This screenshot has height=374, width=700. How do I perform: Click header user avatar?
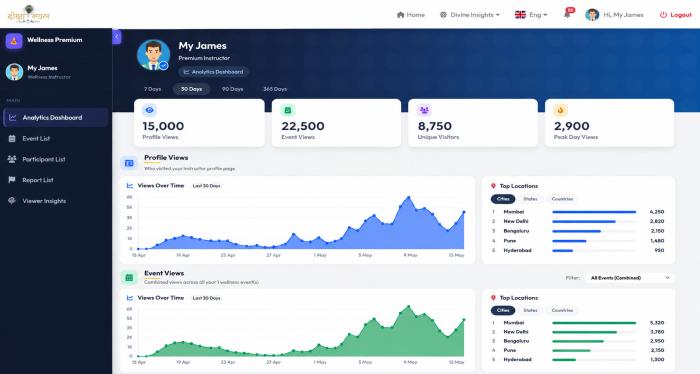pos(592,15)
